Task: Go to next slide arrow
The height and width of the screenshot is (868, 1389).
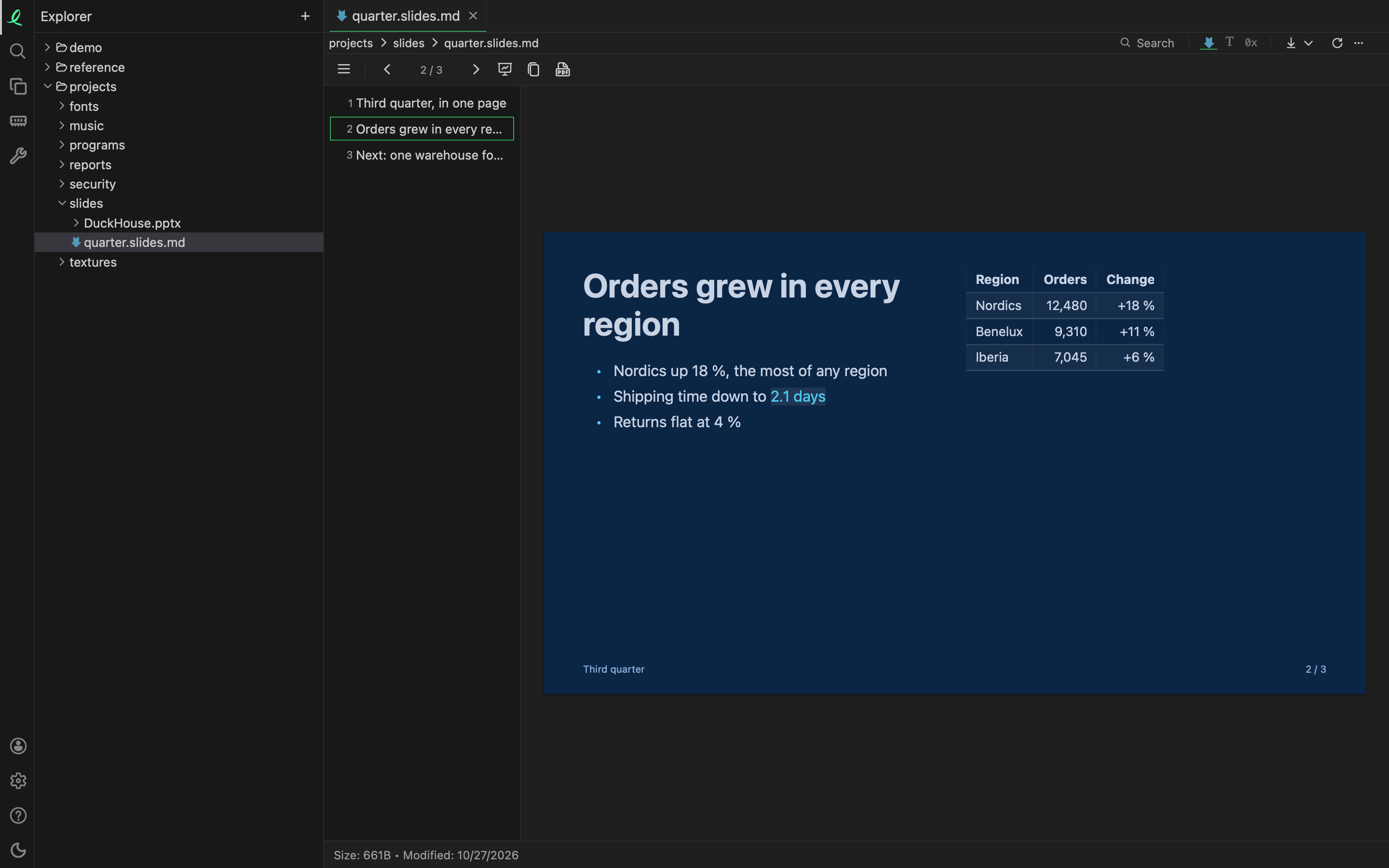Action: [475, 69]
